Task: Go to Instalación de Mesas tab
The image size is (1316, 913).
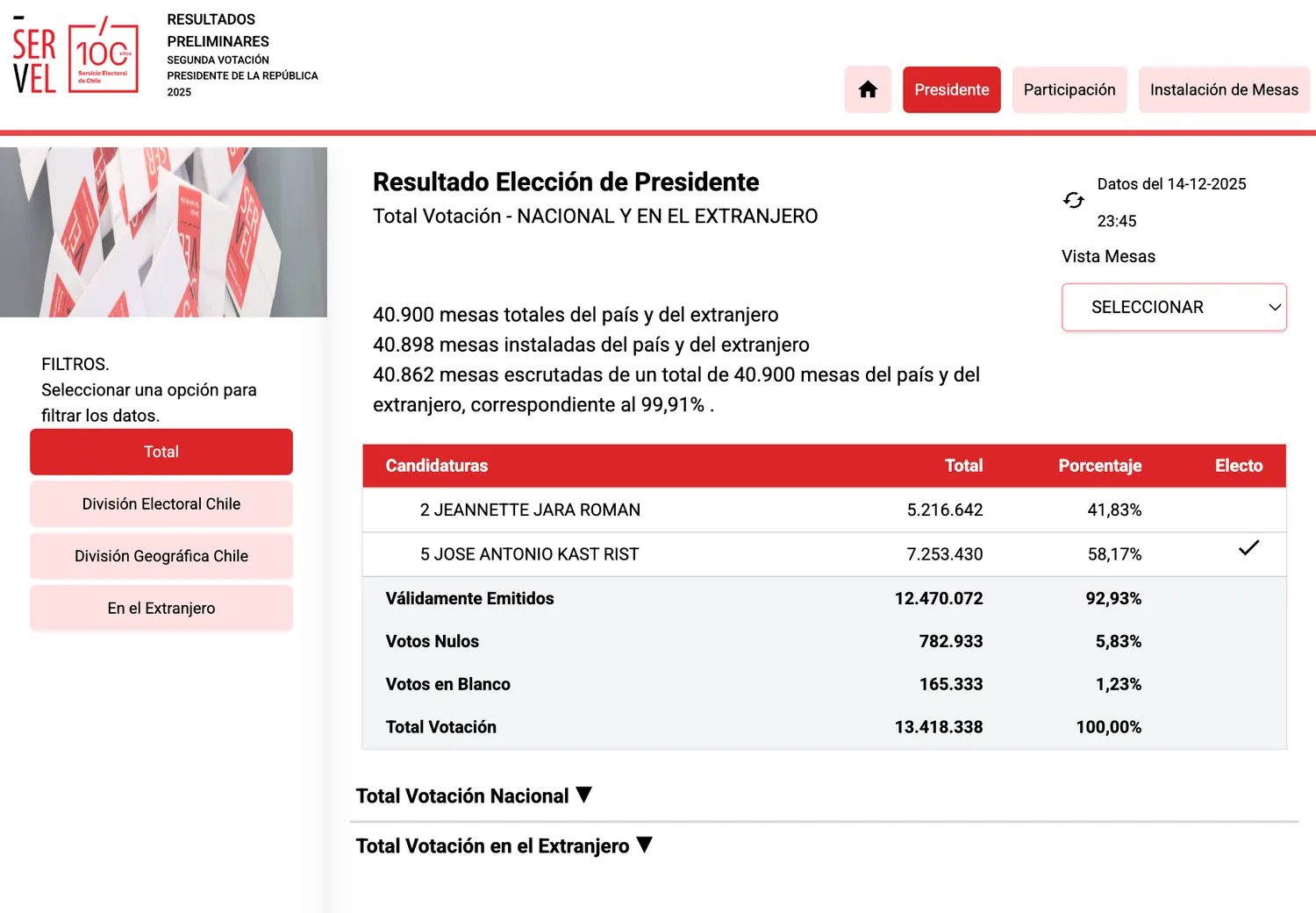Action: click(x=1223, y=89)
